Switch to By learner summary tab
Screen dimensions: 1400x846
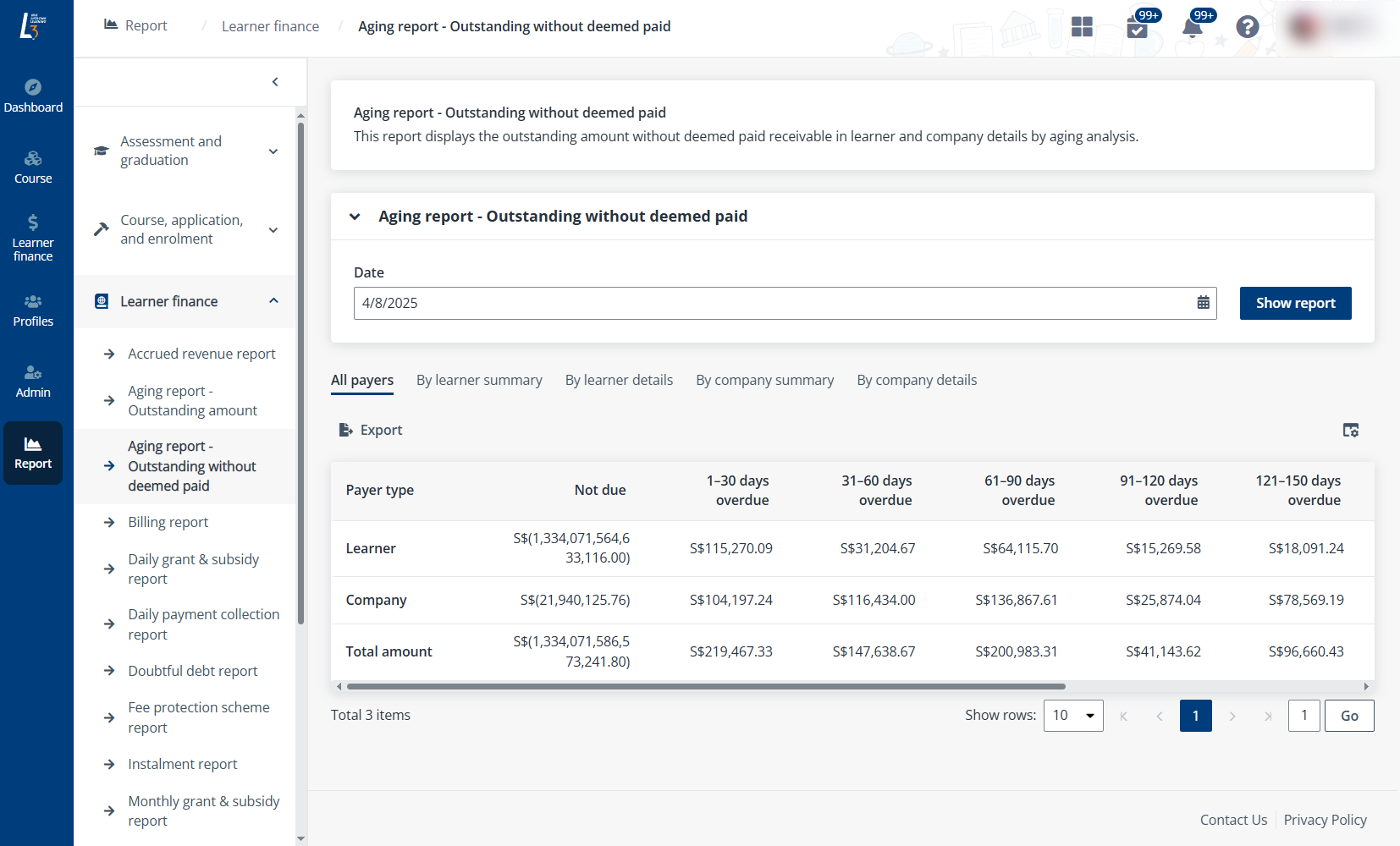coord(479,381)
